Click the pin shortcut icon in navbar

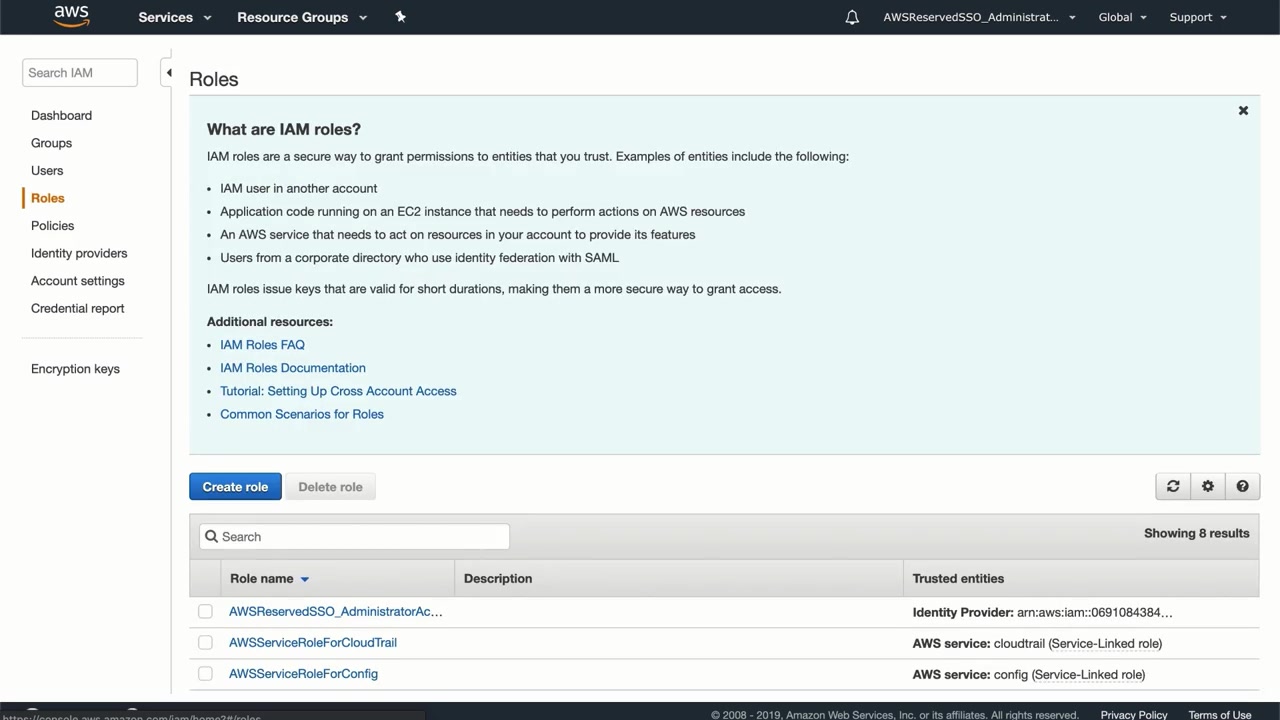[400, 17]
